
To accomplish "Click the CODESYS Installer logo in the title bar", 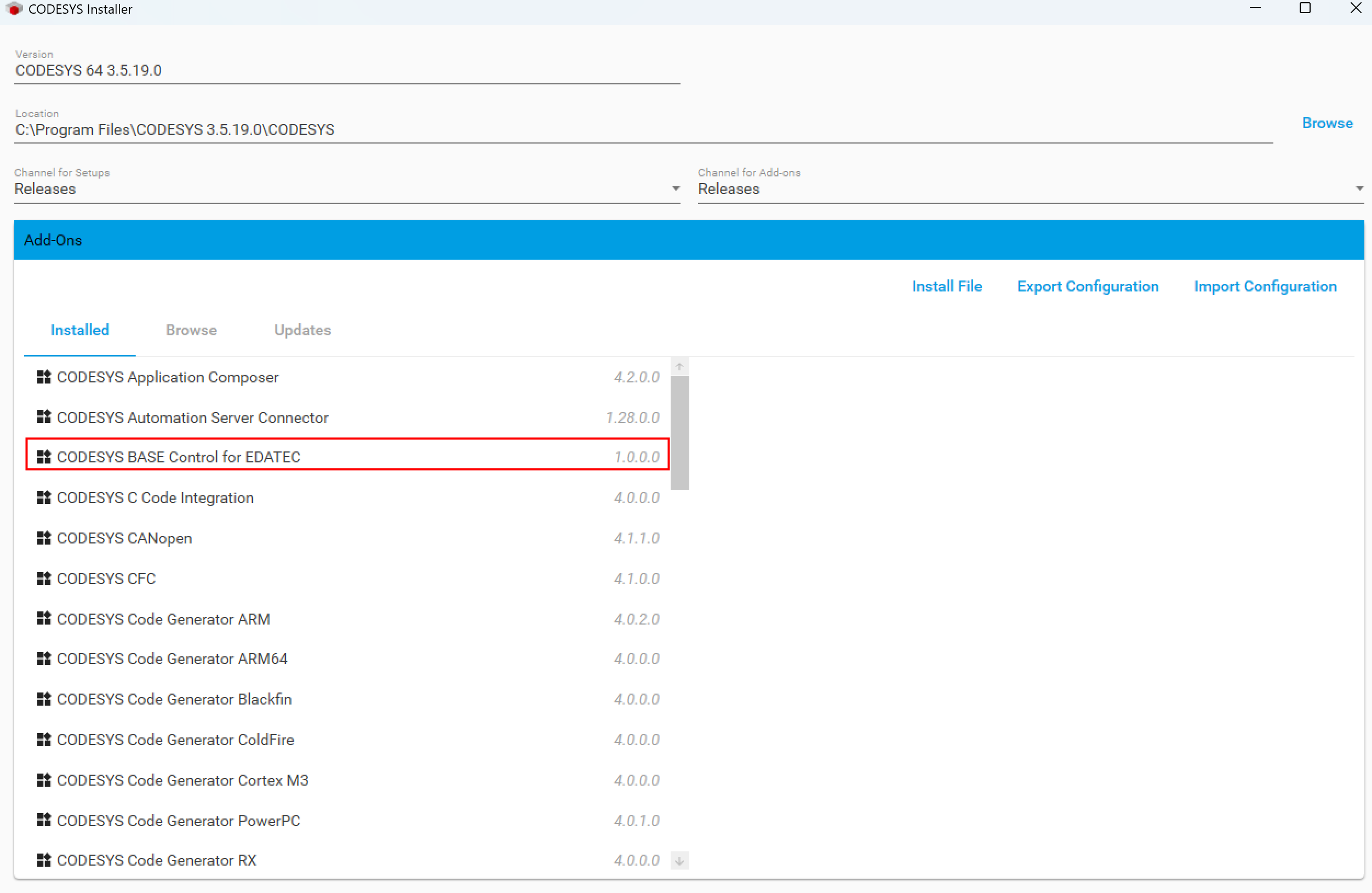I will tap(14, 9).
